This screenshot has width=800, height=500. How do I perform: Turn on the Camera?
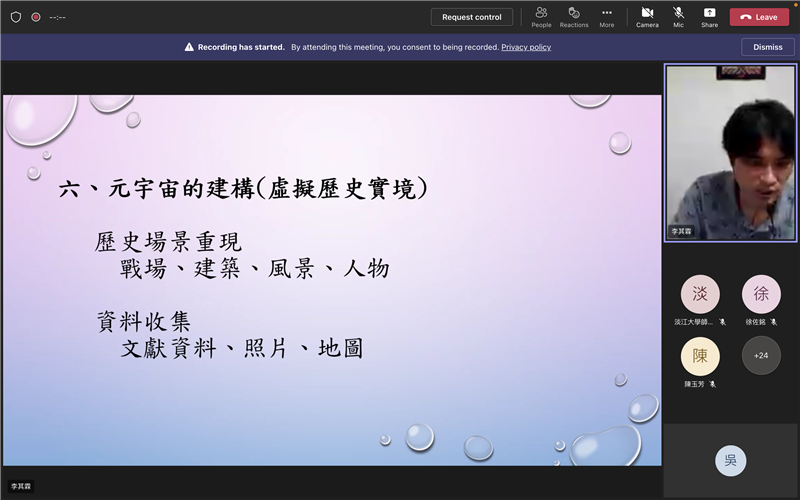647,16
